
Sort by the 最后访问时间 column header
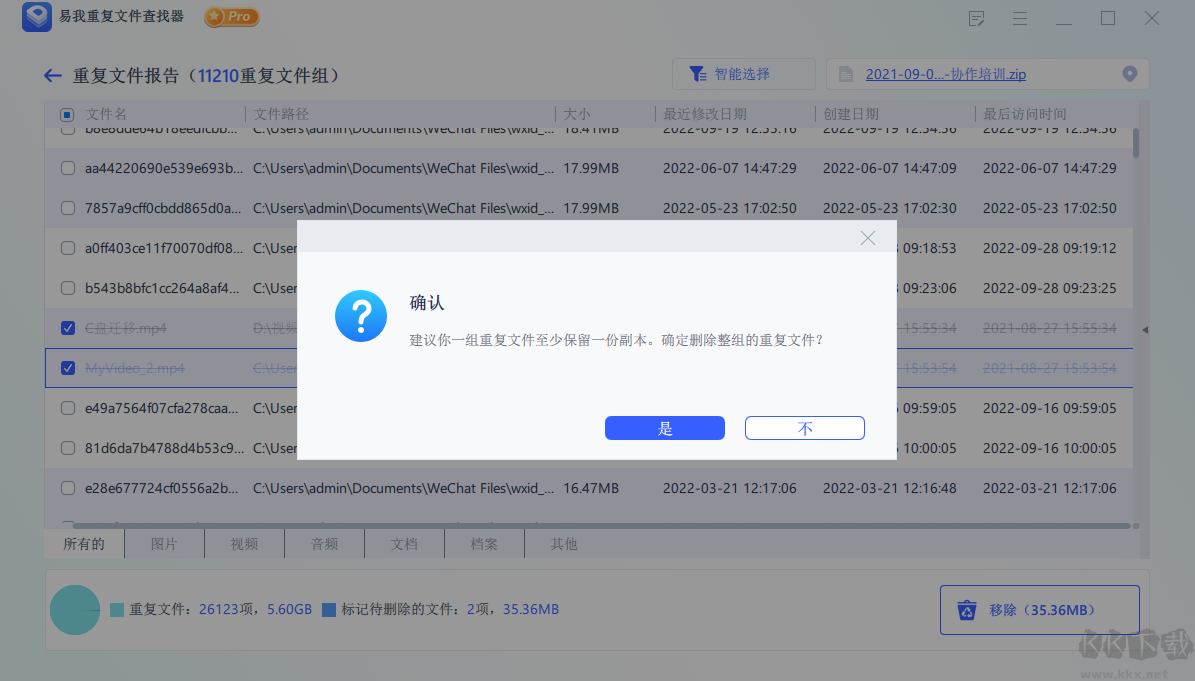(x=1024, y=114)
